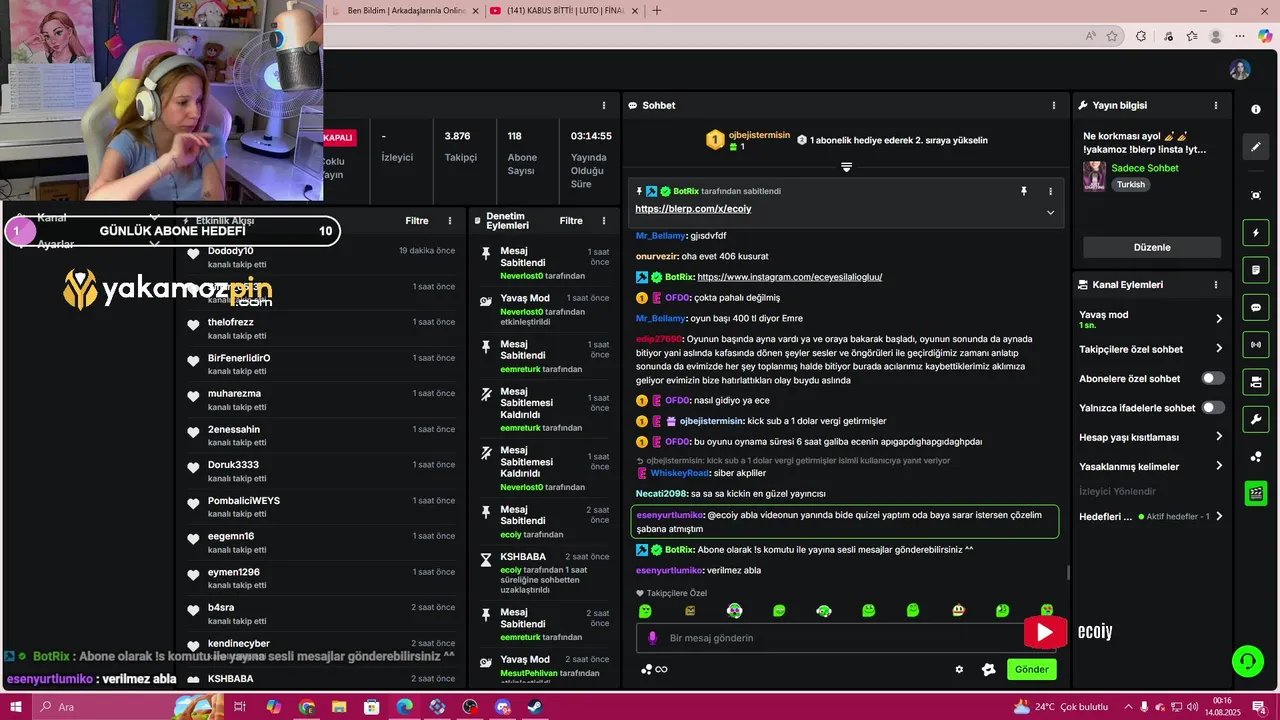Select the lightning bolt sidebar icon
1280x720 pixels.
pos(1256,233)
